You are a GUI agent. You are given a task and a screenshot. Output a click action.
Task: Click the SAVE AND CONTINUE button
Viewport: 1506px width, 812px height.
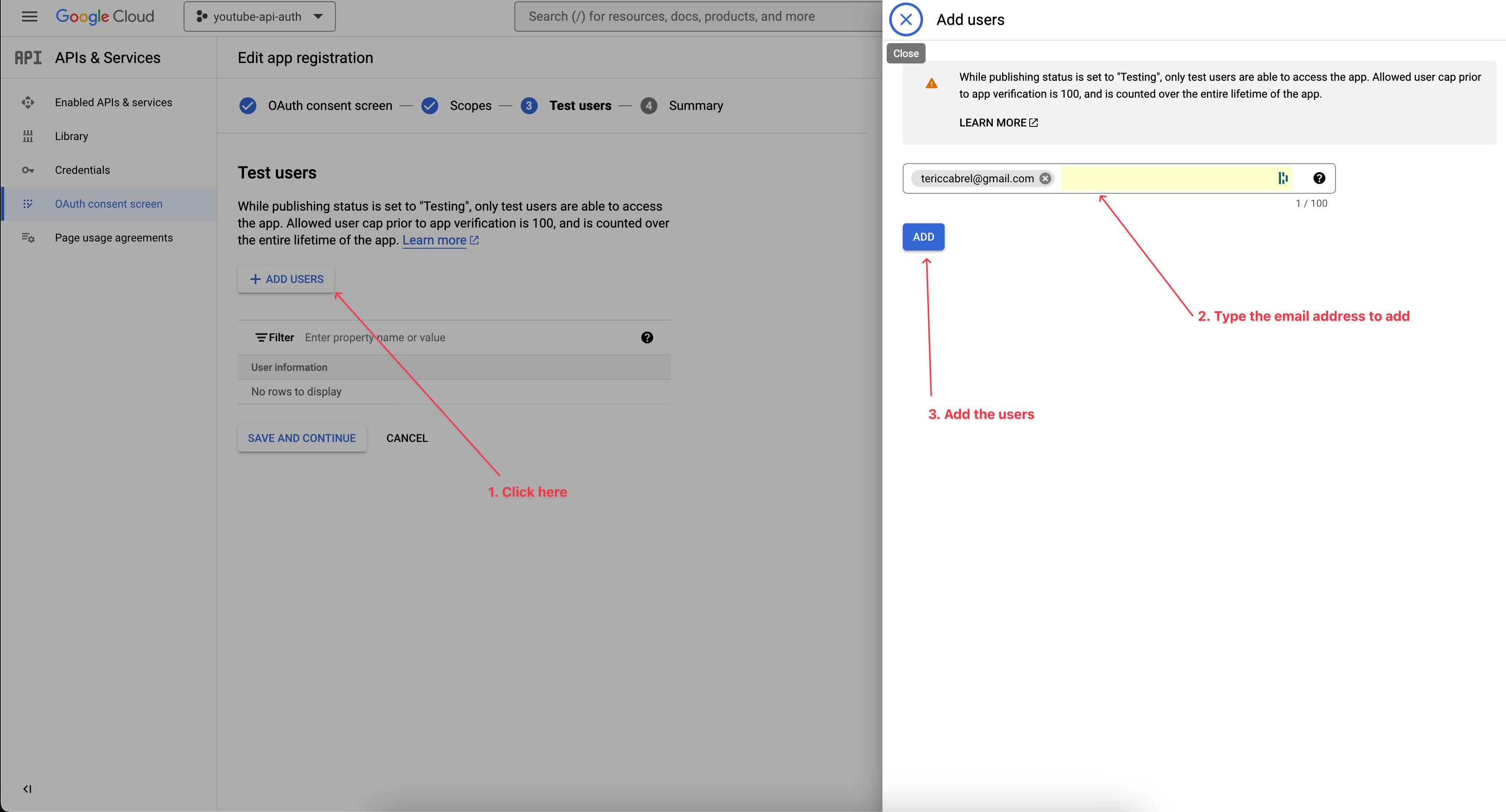click(x=301, y=437)
